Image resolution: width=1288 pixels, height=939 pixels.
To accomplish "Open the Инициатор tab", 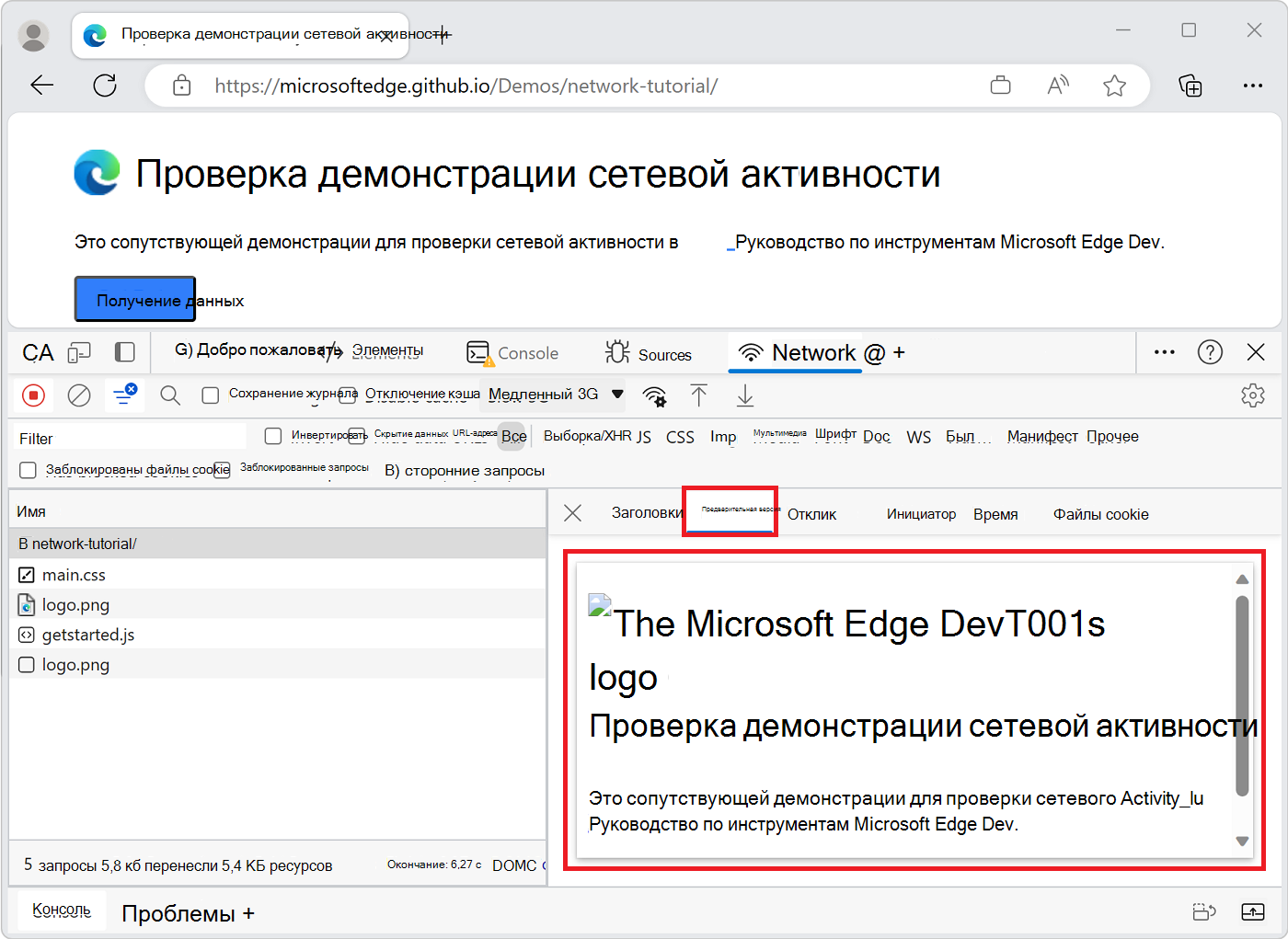I will coord(921,514).
